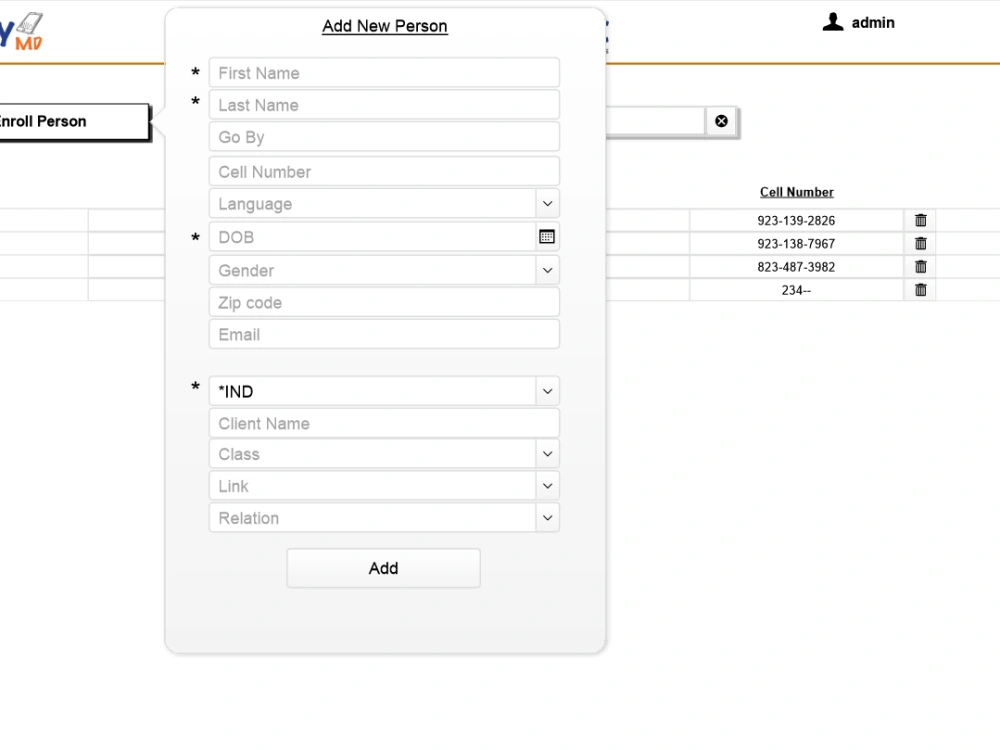Delete the row with 923-138-7967
This screenshot has height=750, width=1000.
point(920,243)
